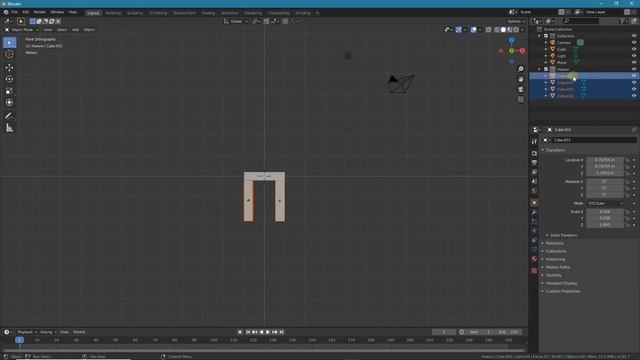Open the Object Mode dropdown

pyautogui.click(x=21, y=30)
